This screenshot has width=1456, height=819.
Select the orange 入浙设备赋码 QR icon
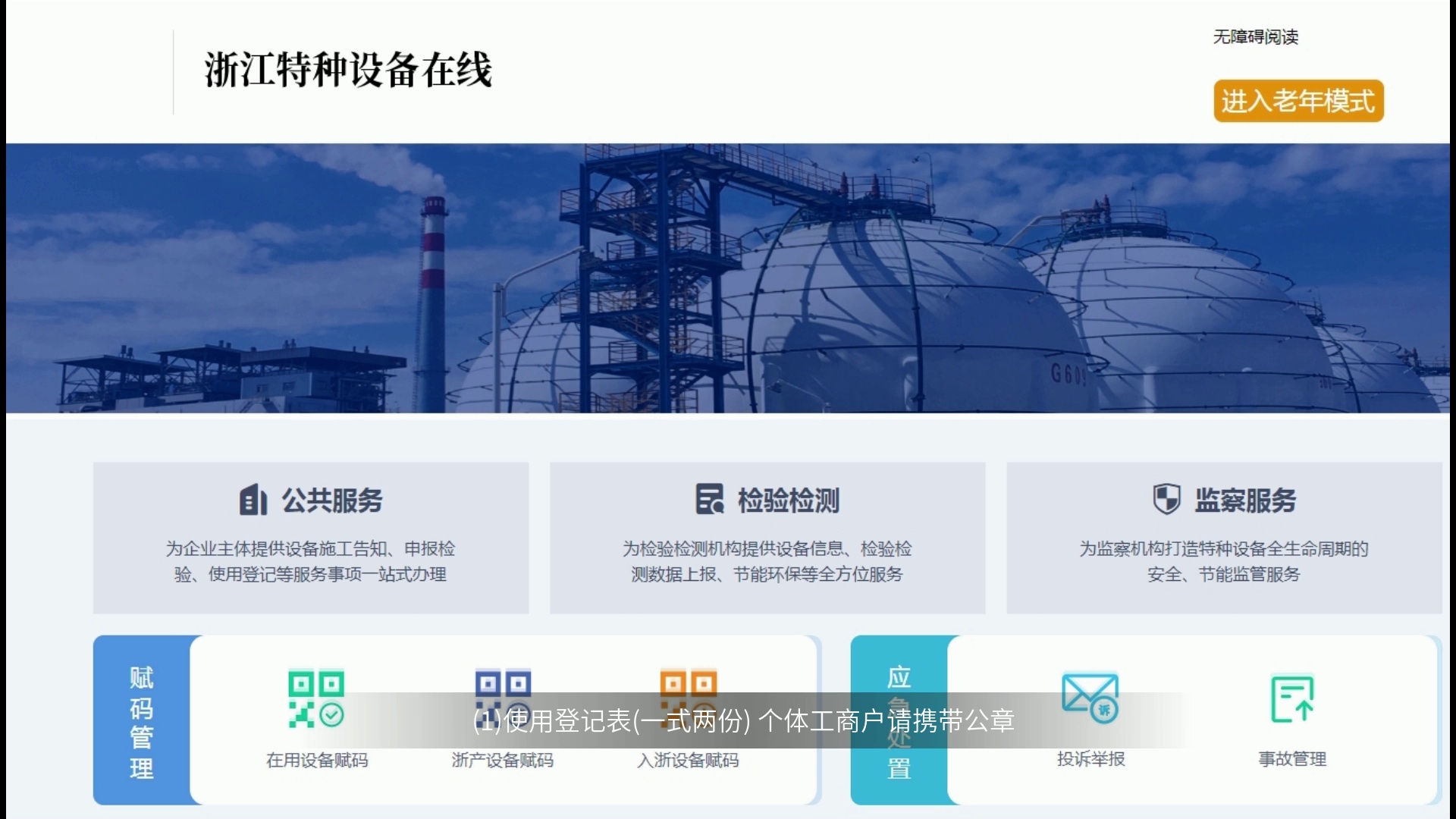click(688, 698)
